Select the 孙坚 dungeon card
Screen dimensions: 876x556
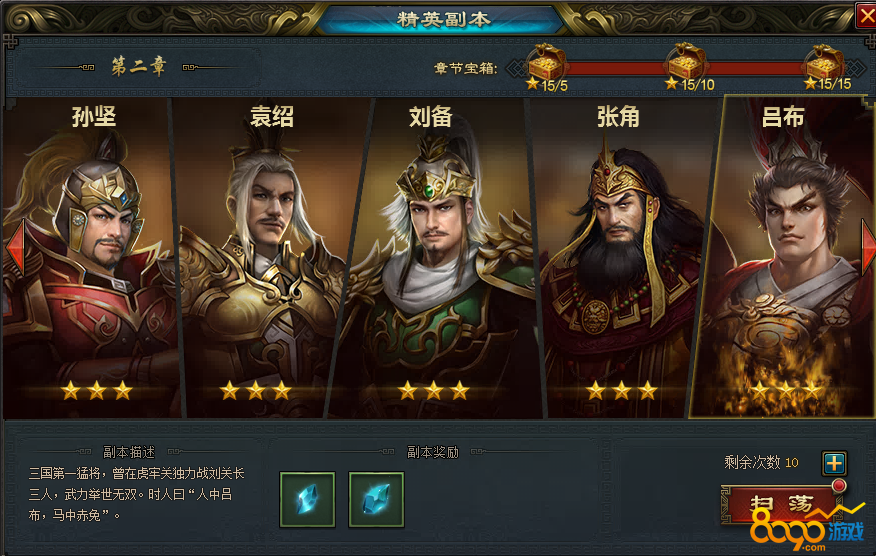[x=91, y=258]
